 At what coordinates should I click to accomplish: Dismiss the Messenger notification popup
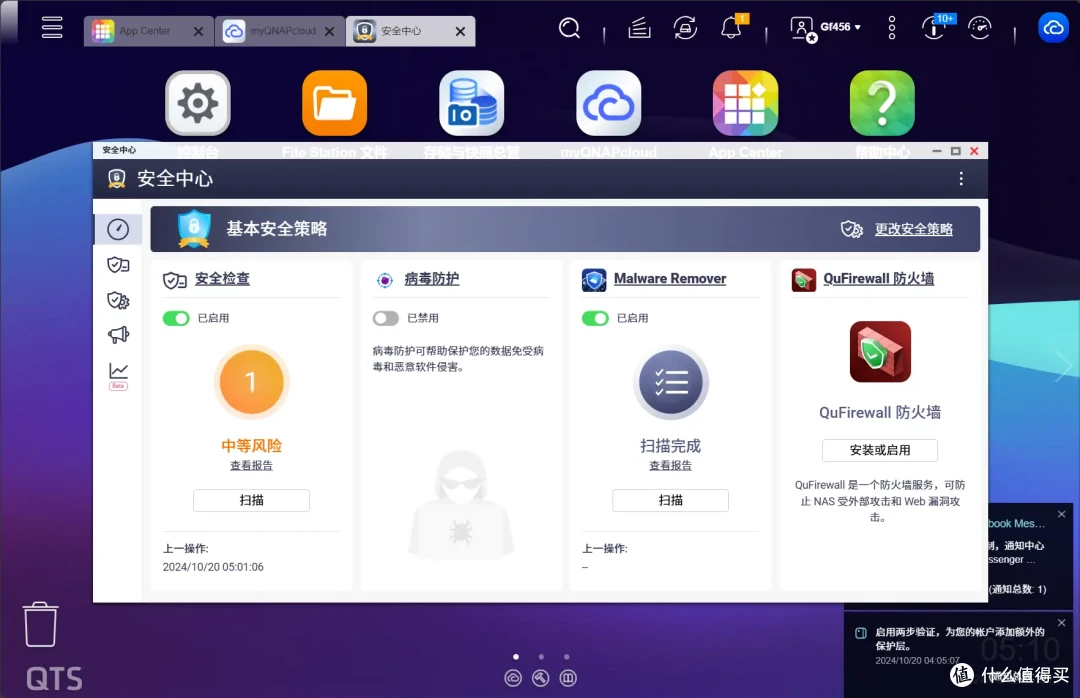pos(1061,514)
